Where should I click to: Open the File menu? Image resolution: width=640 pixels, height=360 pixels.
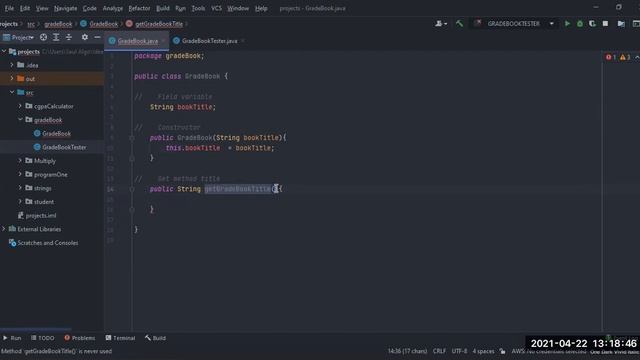point(9,8)
